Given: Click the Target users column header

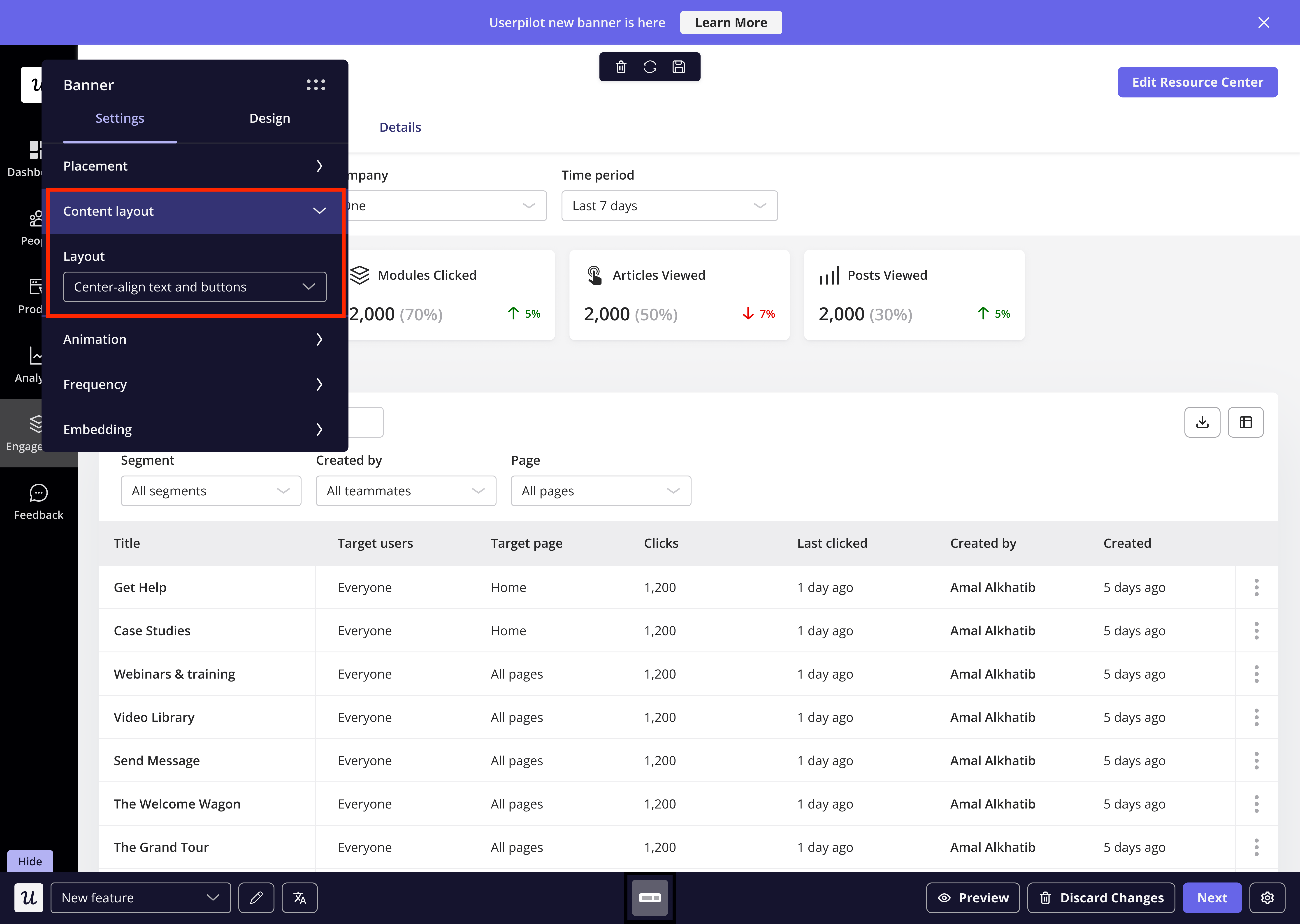Looking at the screenshot, I should tap(375, 543).
